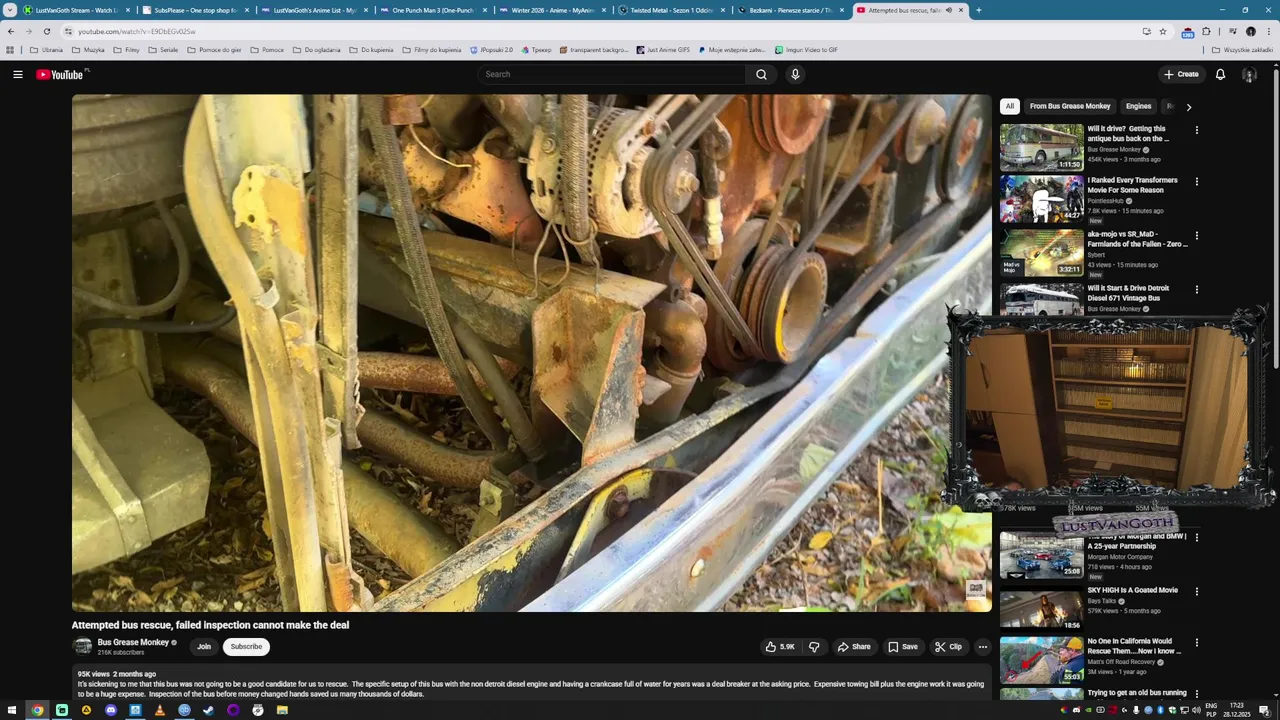Mute the playing YouTube tab speaker icon
The height and width of the screenshot is (720, 1280).
(x=948, y=10)
